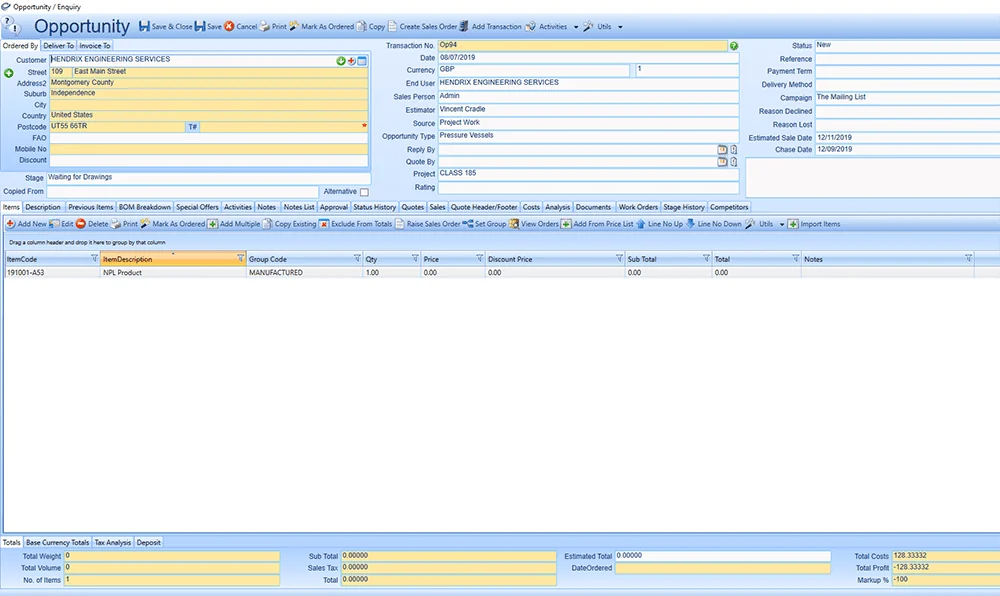Click Raise Sales Order
Viewport: 1000px width, 596px height.
(x=428, y=224)
